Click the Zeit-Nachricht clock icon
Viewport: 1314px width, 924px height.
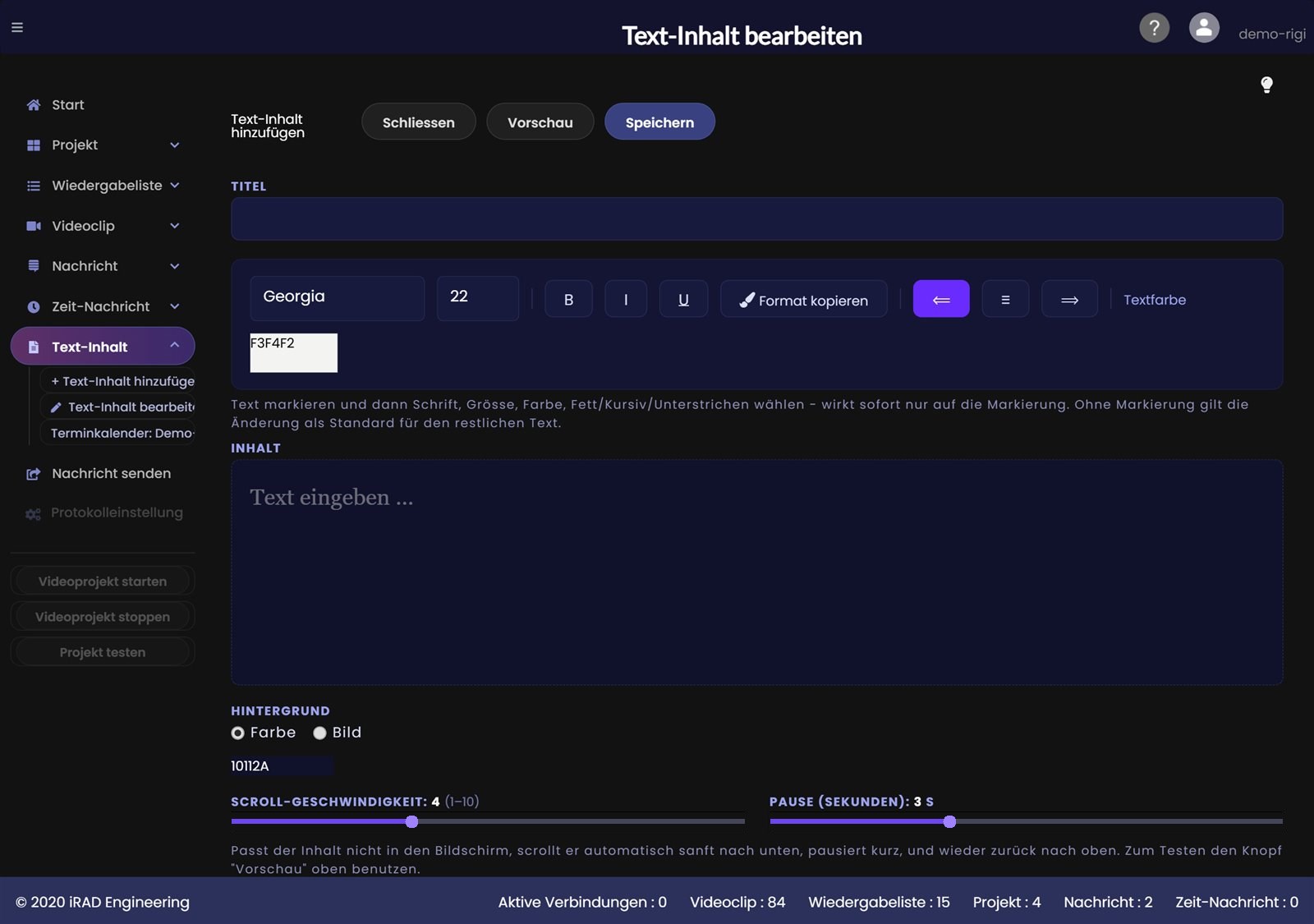[34, 306]
